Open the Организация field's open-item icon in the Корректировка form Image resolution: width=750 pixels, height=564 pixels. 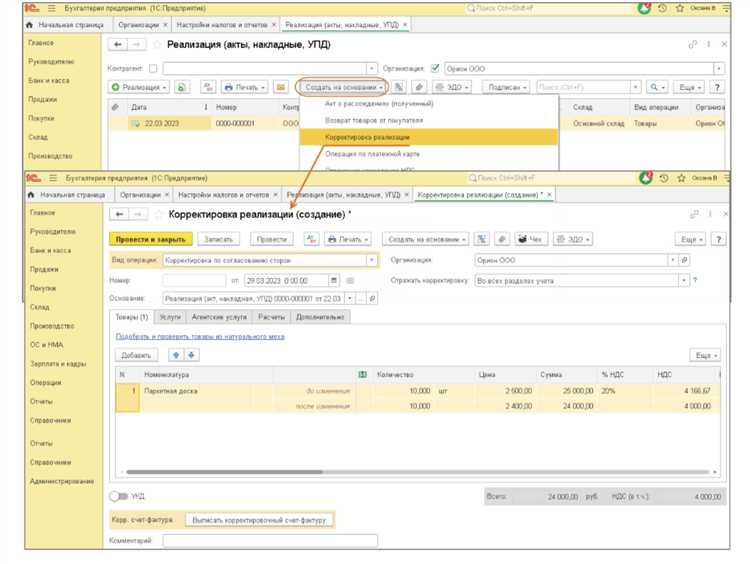pyautogui.click(x=684, y=260)
